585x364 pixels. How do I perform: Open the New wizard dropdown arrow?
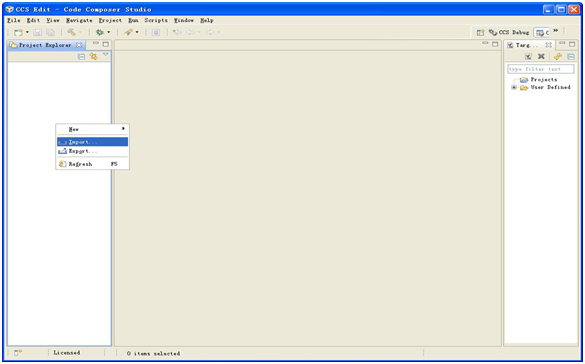point(27,32)
